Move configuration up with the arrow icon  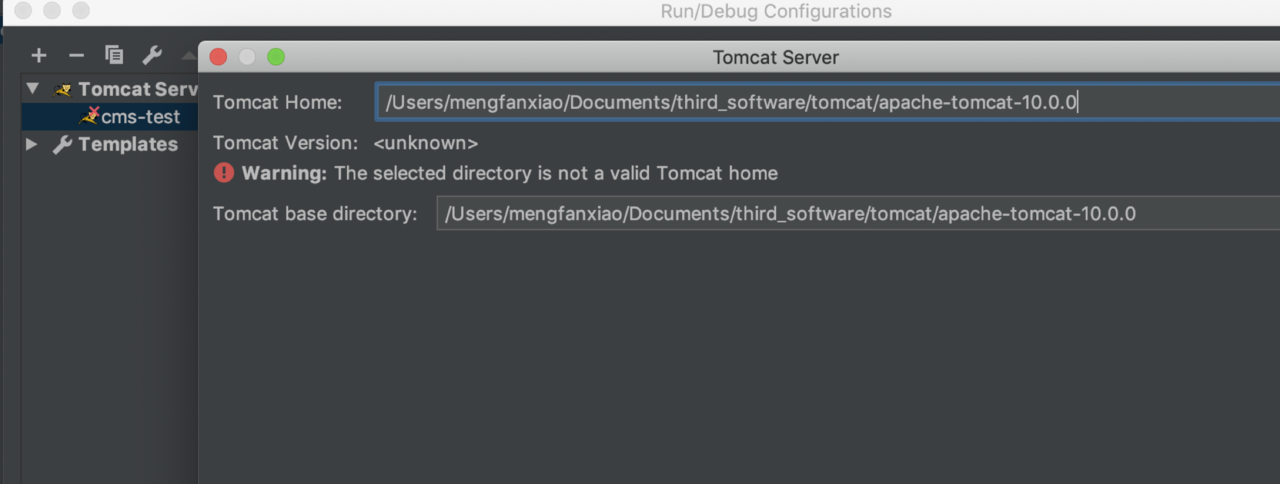tap(189, 55)
